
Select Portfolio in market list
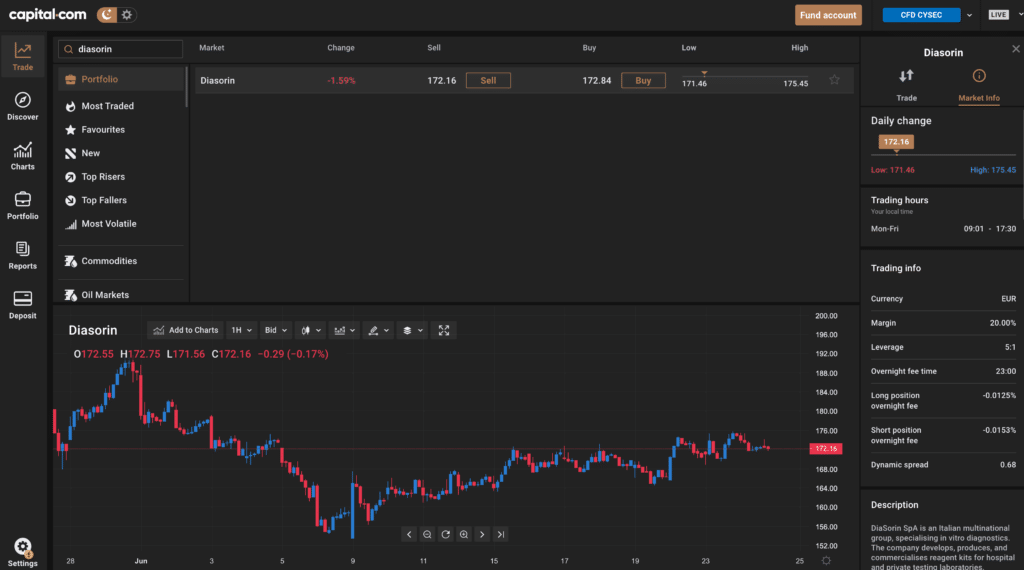click(x=121, y=79)
